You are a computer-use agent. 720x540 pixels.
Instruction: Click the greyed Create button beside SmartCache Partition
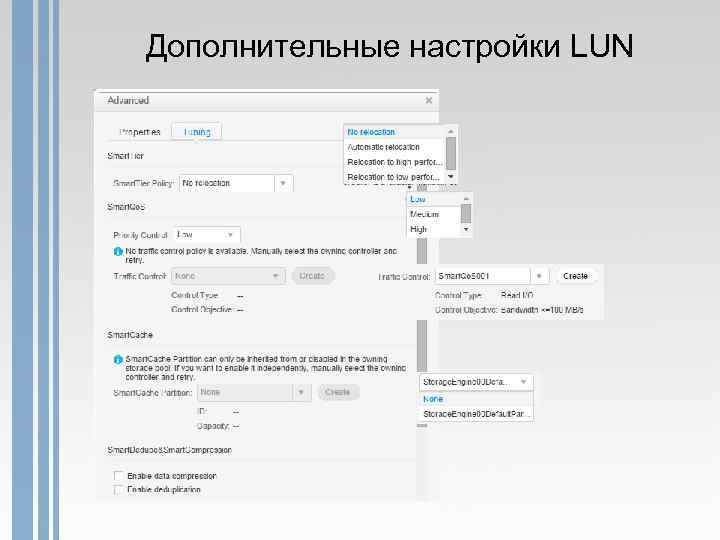click(338, 393)
